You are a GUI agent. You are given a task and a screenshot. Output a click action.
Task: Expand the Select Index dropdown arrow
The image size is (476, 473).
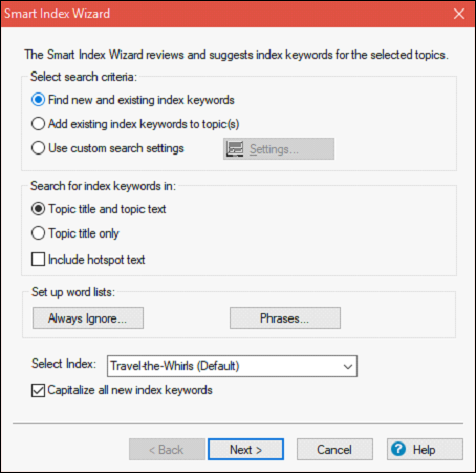[x=348, y=366]
